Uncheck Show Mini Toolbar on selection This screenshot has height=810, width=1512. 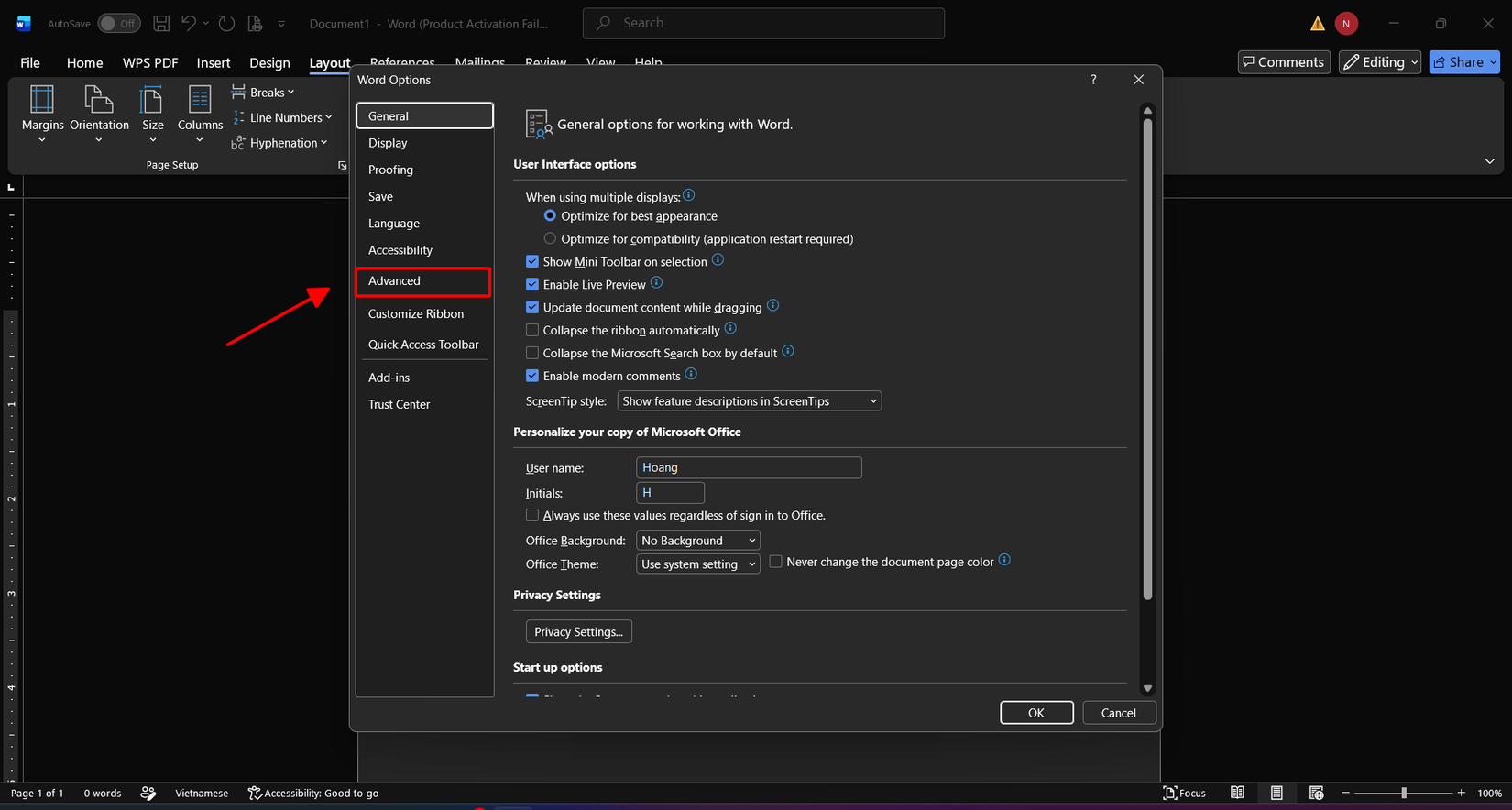click(532, 261)
